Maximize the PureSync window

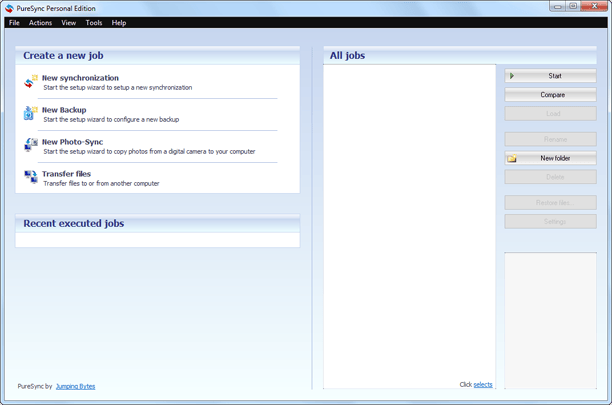[573, 6]
